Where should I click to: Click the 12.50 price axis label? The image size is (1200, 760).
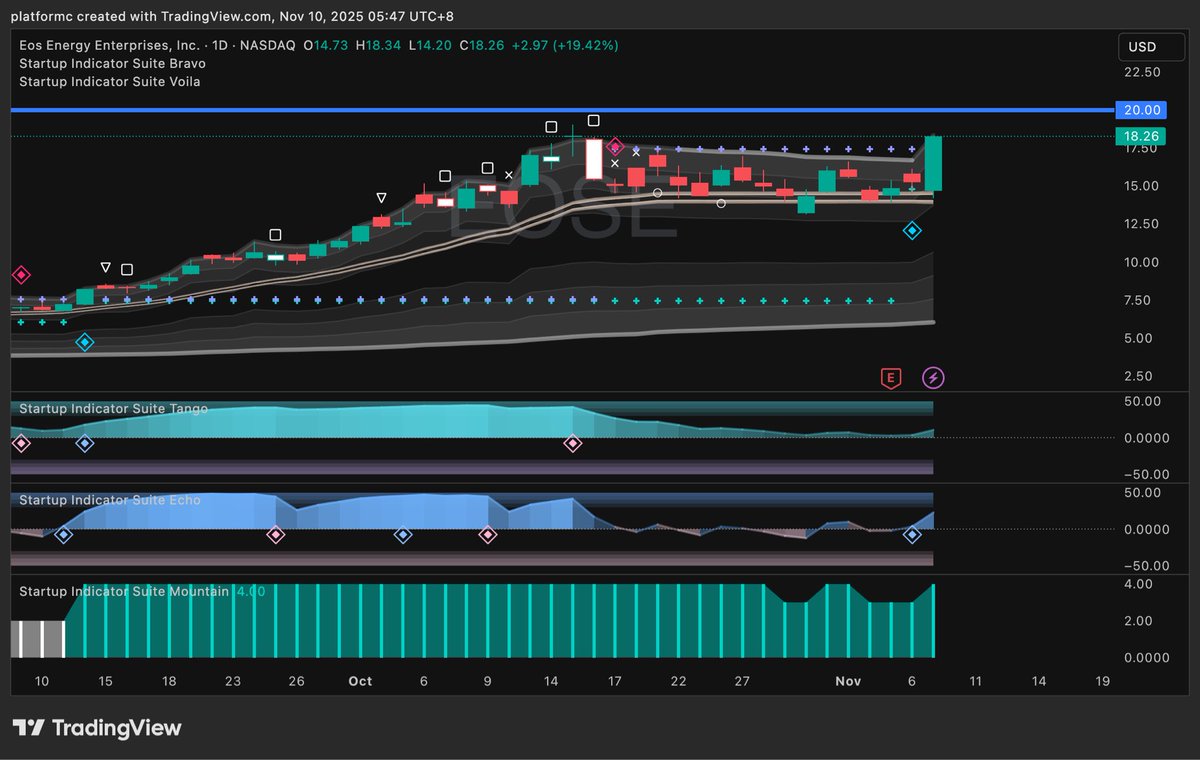(1142, 224)
